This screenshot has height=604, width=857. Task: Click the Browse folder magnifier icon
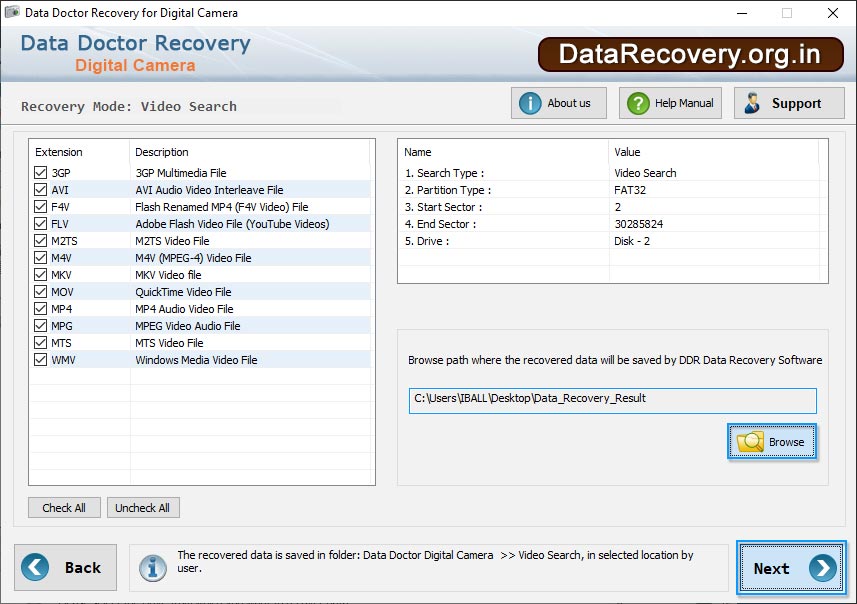(x=750, y=442)
